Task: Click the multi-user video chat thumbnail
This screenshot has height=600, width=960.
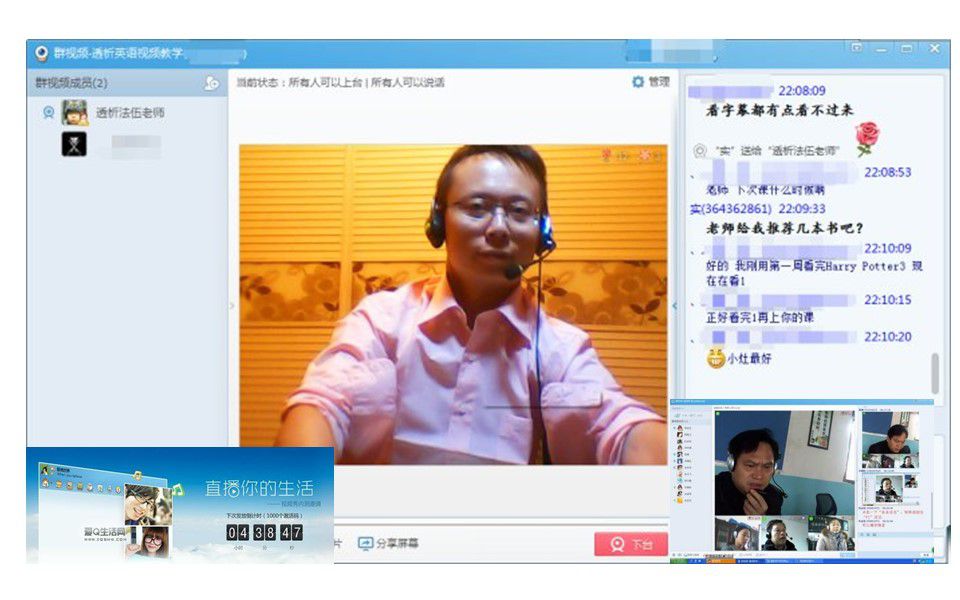Action: pyautogui.click(x=802, y=478)
